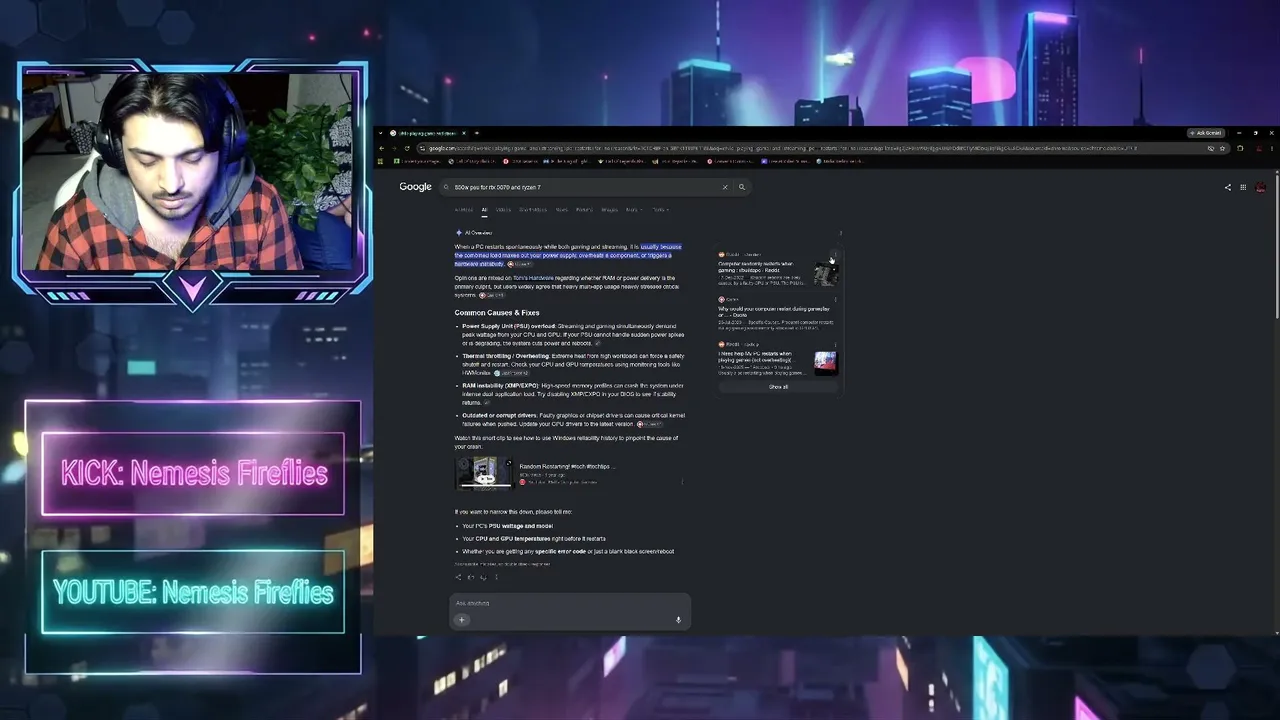Open the Tools search dropdown
The width and height of the screenshot is (1280, 720).
click(659, 210)
